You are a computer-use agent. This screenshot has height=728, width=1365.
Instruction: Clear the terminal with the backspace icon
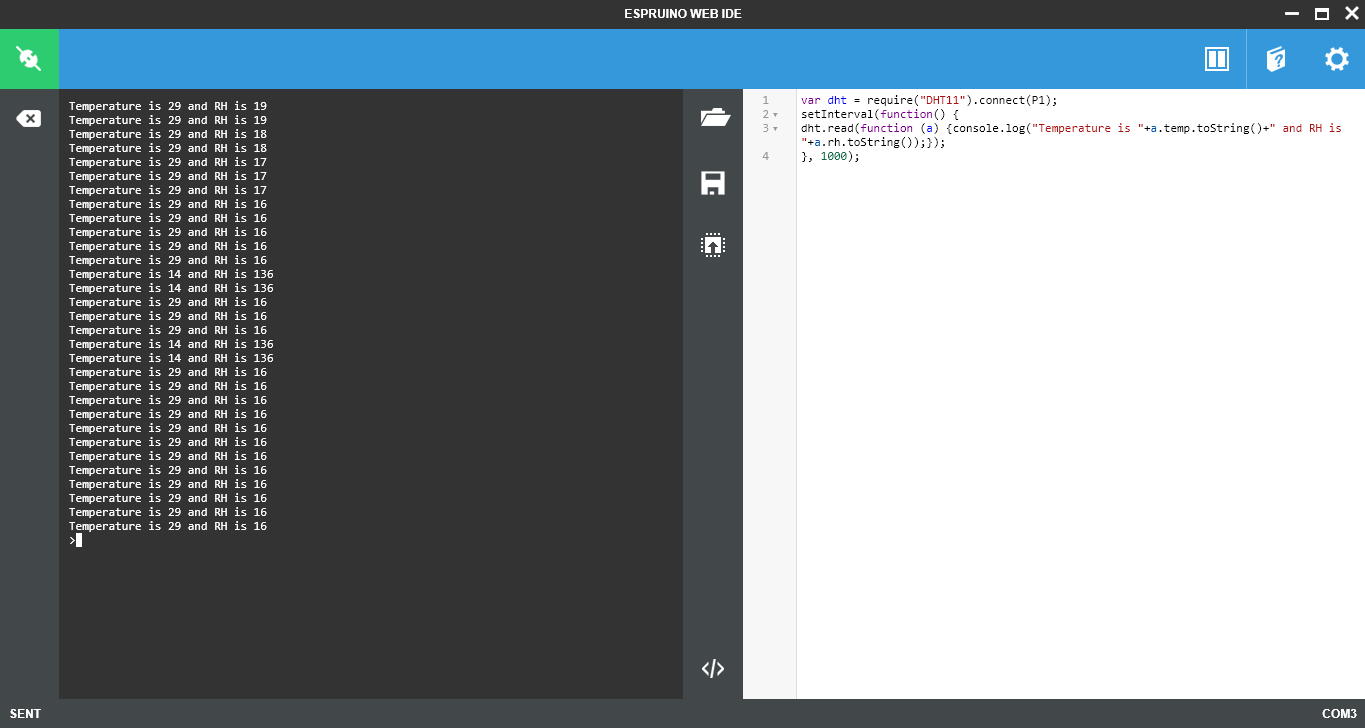29,119
